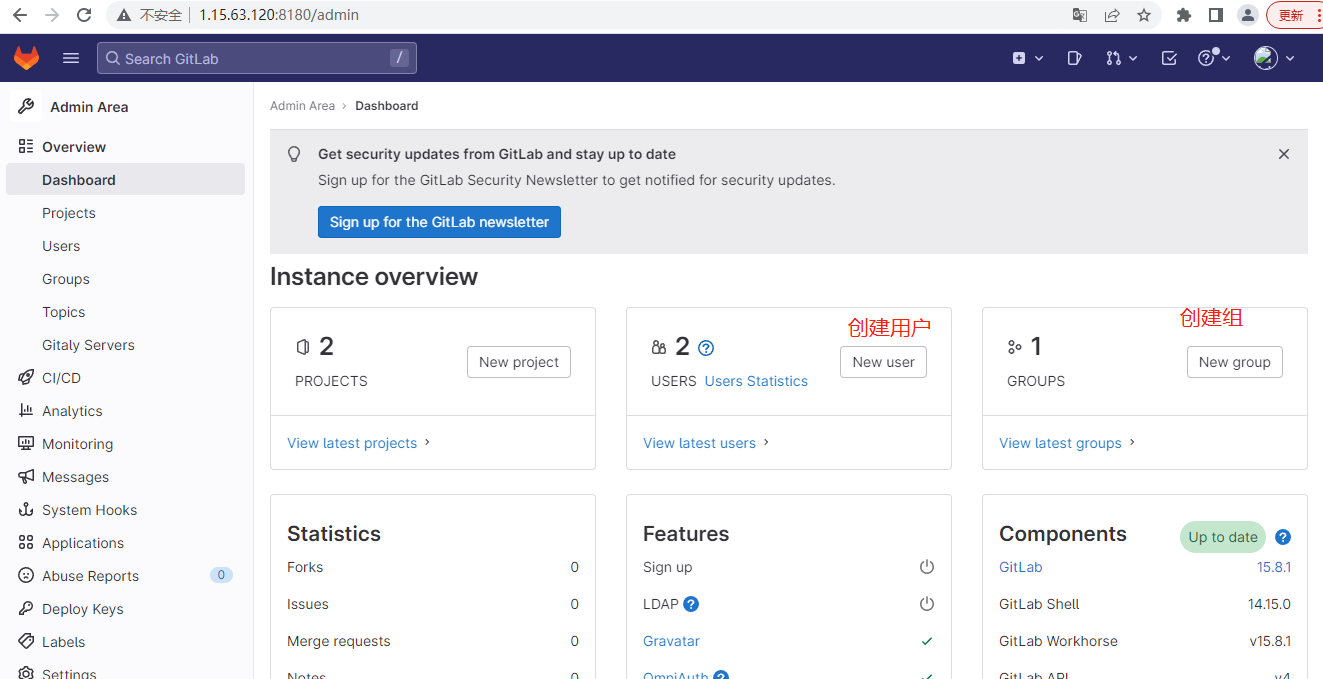Click the New group button

[x=1235, y=362]
